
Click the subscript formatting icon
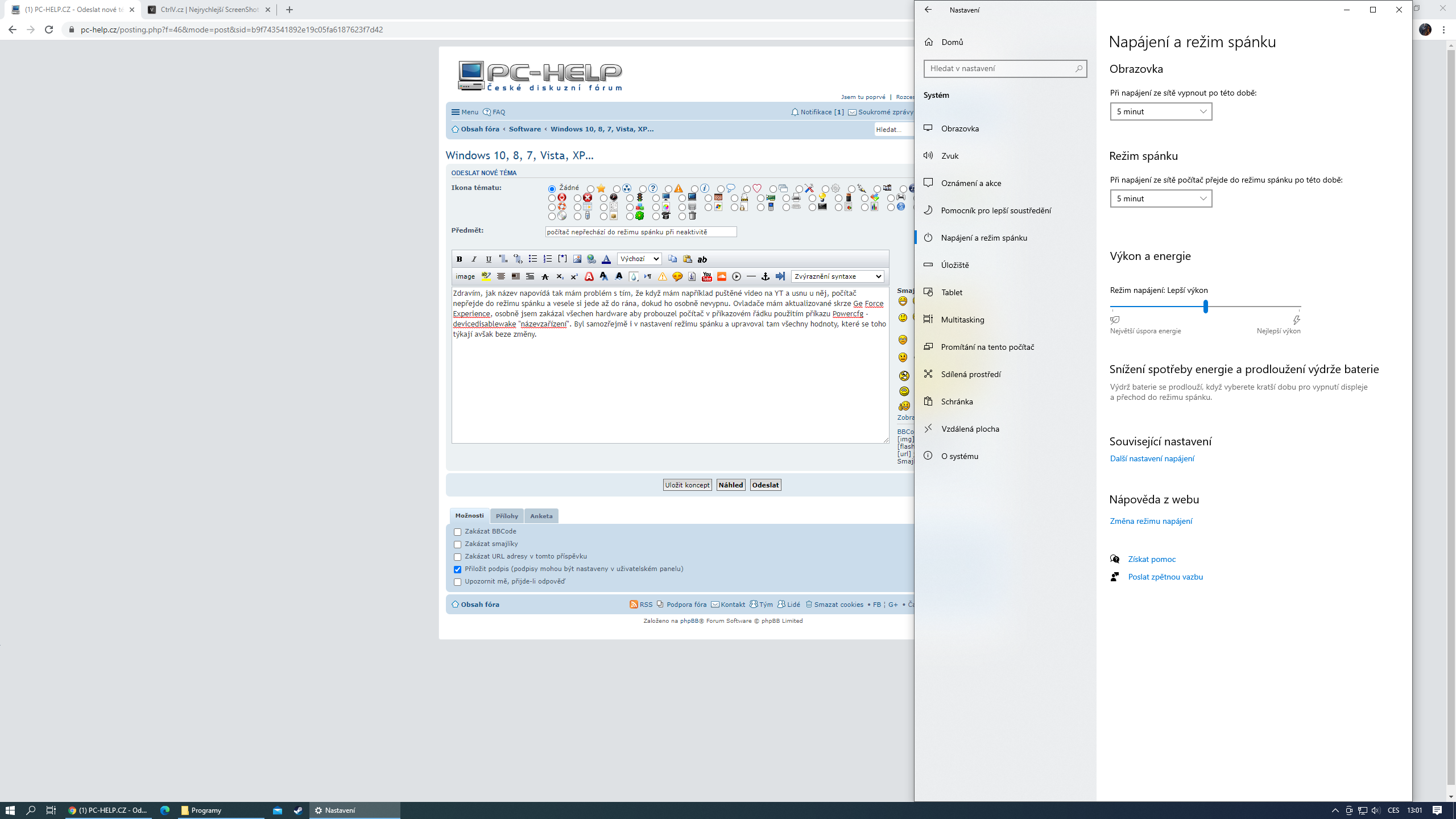pos(560,276)
